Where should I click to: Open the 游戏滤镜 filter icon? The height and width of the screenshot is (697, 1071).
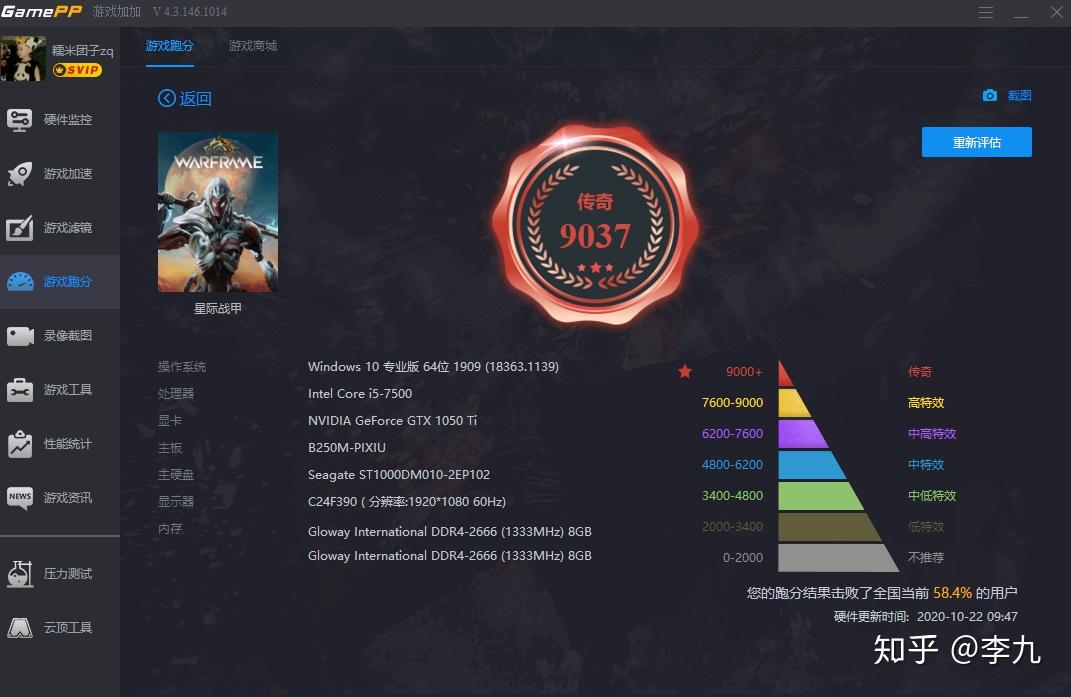coord(19,228)
